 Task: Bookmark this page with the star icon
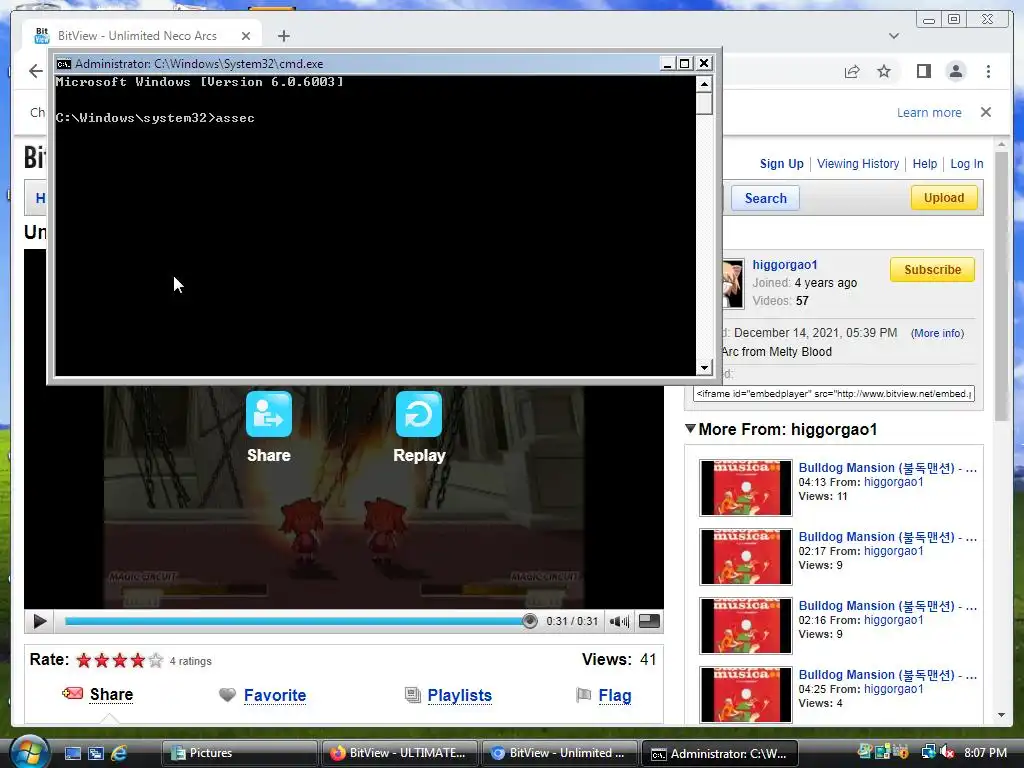click(884, 71)
